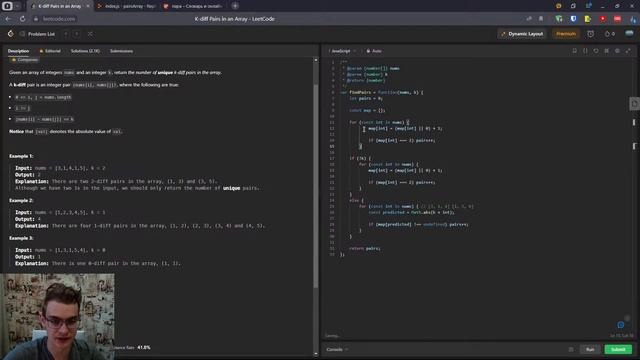Open the Bitwarden shield extension
This screenshot has height=360, width=640.
[573, 19]
